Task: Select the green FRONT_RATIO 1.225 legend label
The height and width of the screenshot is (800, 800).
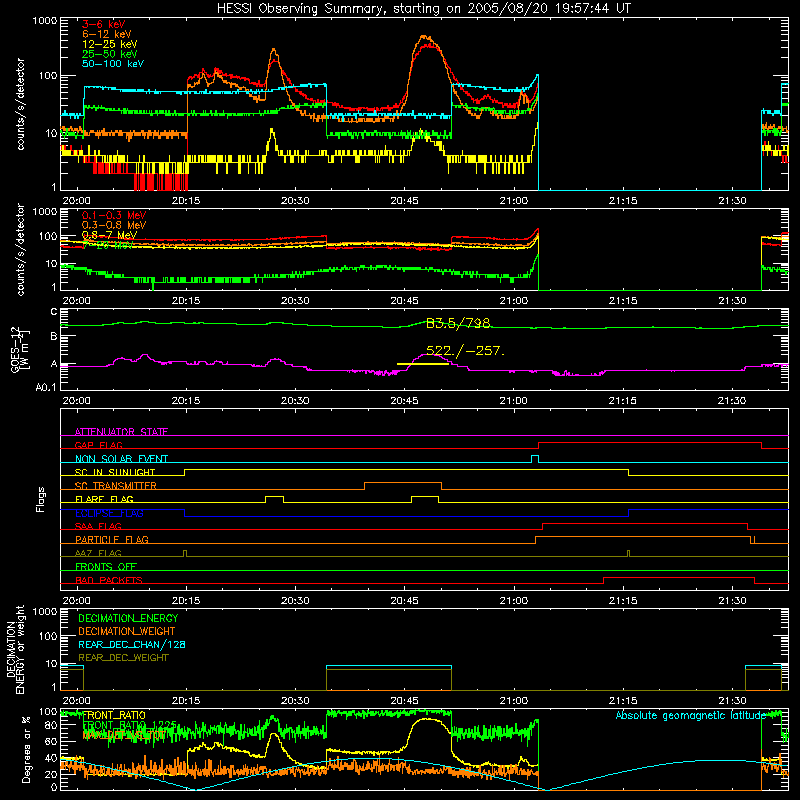Action: pos(130,725)
